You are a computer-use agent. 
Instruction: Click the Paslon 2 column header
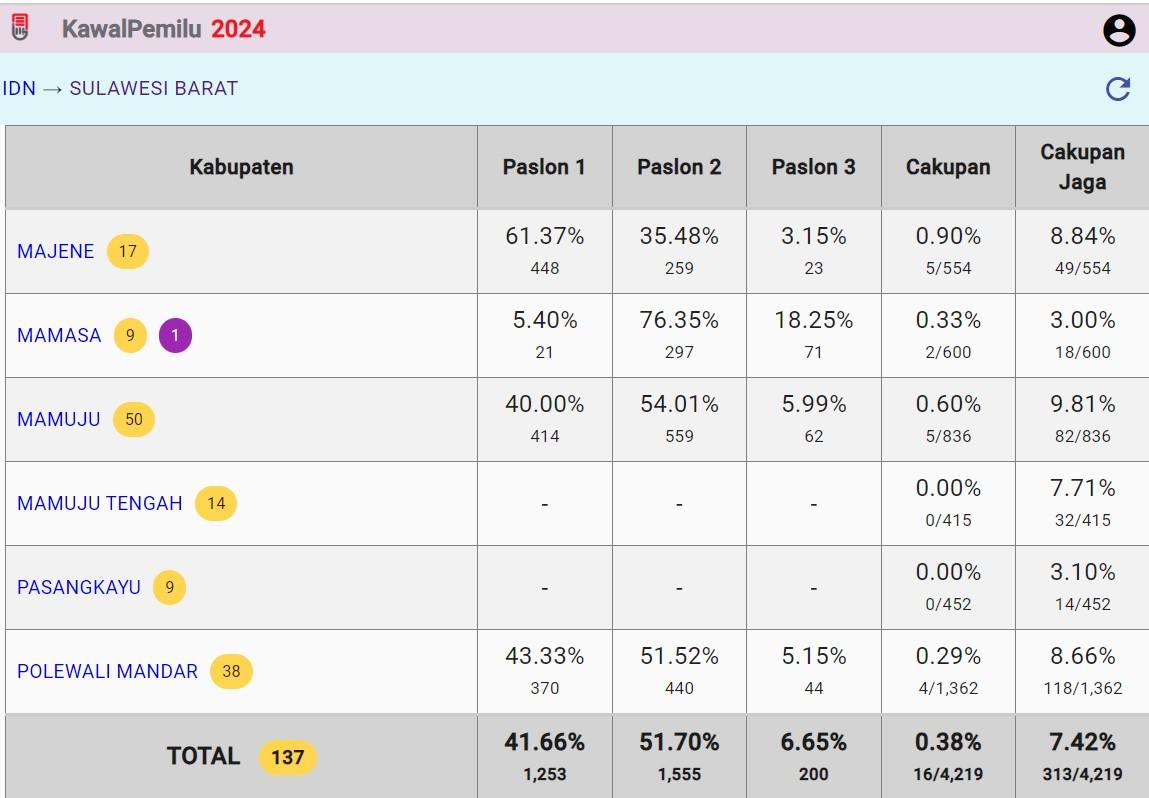click(x=679, y=167)
